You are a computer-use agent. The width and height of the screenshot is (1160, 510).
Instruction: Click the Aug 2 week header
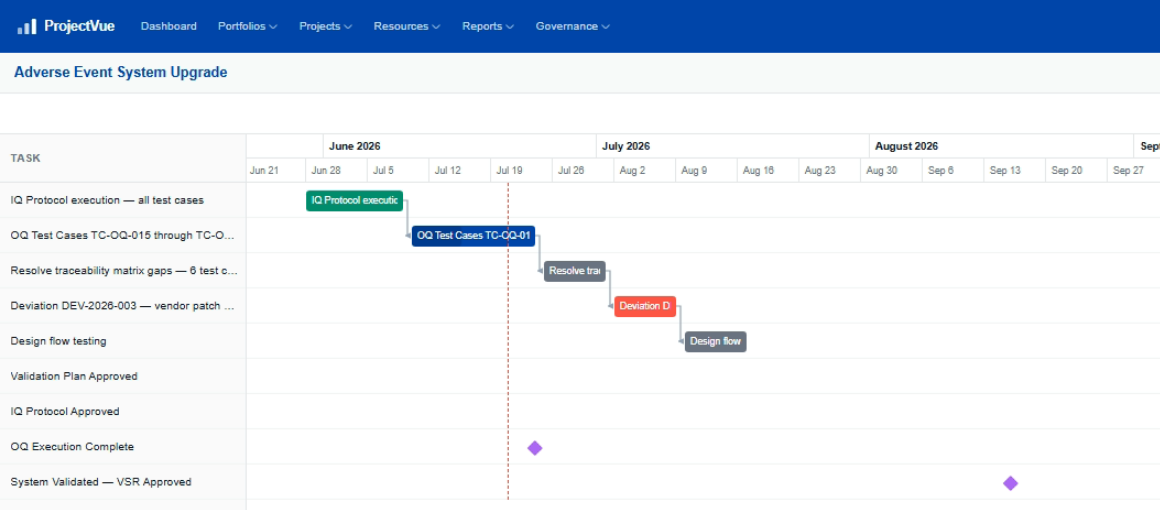[644, 170]
